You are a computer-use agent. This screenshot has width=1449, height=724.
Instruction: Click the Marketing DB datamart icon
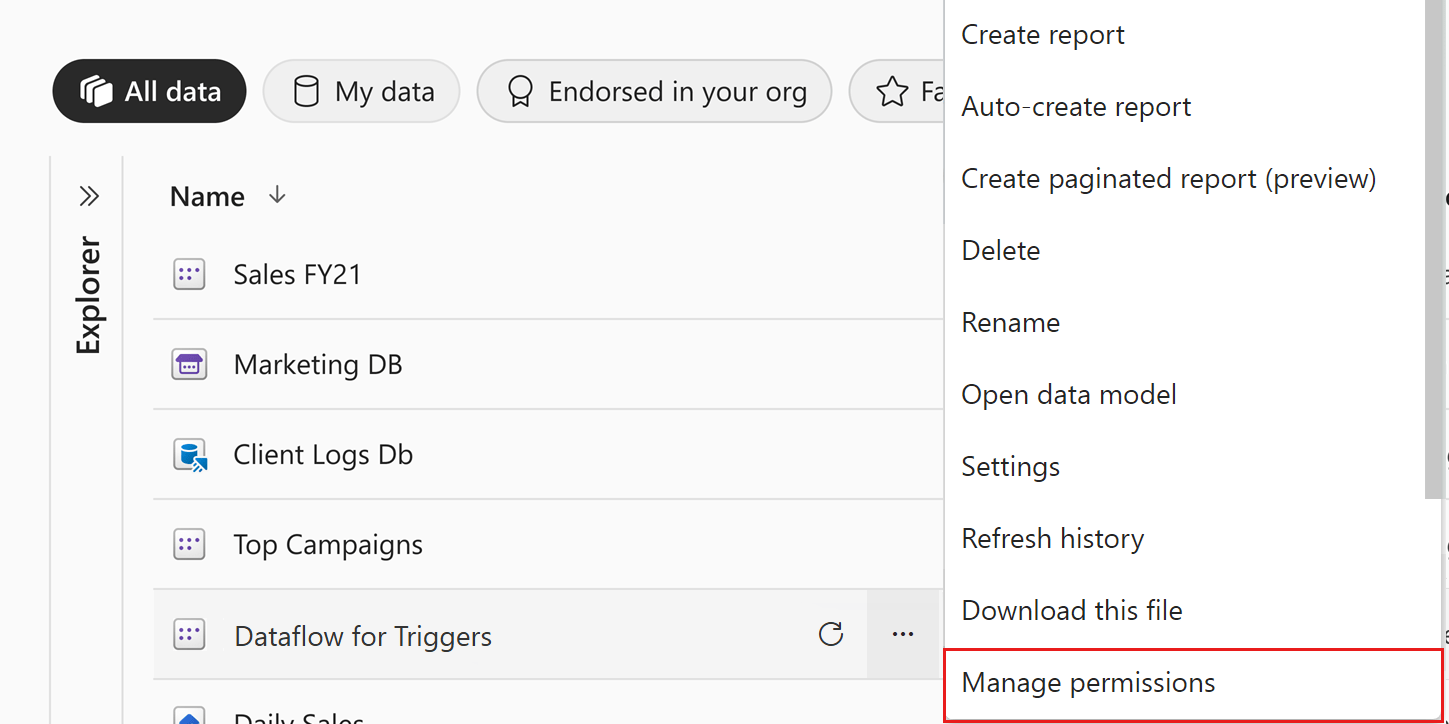click(188, 364)
